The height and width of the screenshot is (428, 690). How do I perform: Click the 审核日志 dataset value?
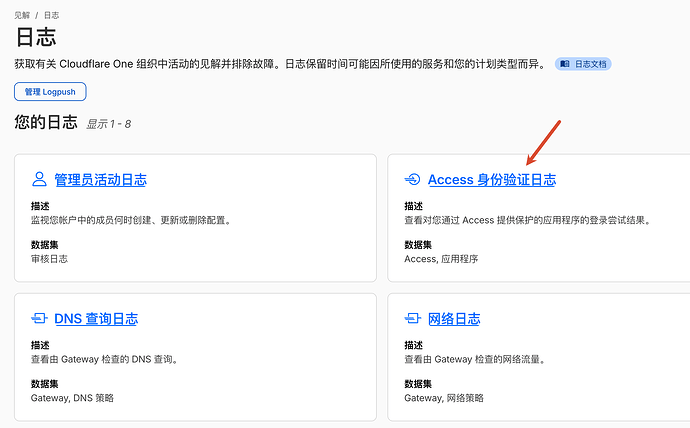tap(49, 259)
